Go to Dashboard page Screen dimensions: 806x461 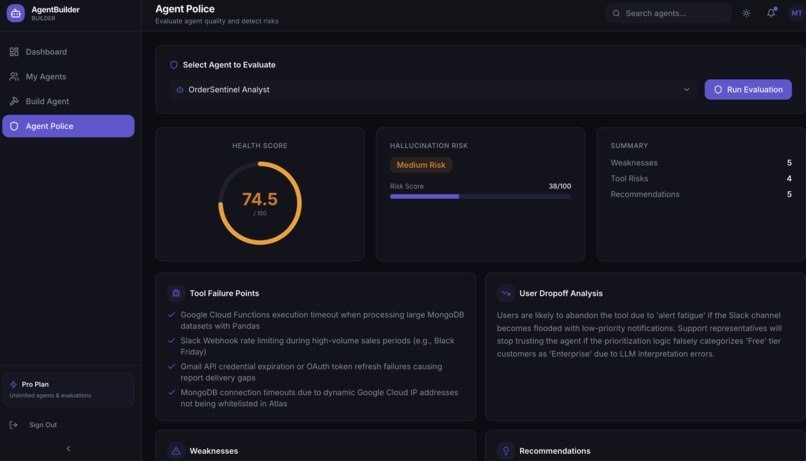point(68,52)
